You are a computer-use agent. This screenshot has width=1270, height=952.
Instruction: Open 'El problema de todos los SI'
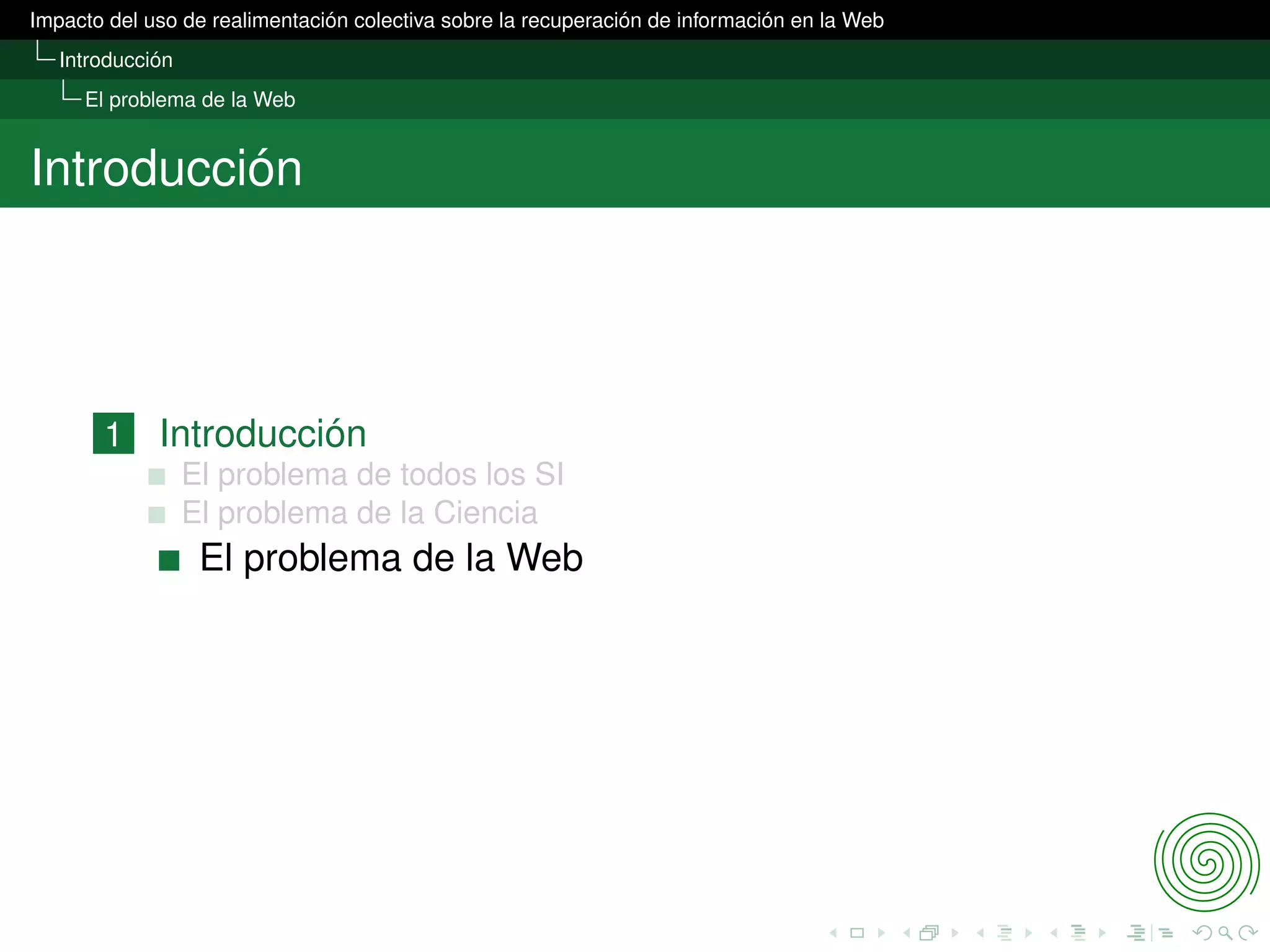[x=373, y=475]
